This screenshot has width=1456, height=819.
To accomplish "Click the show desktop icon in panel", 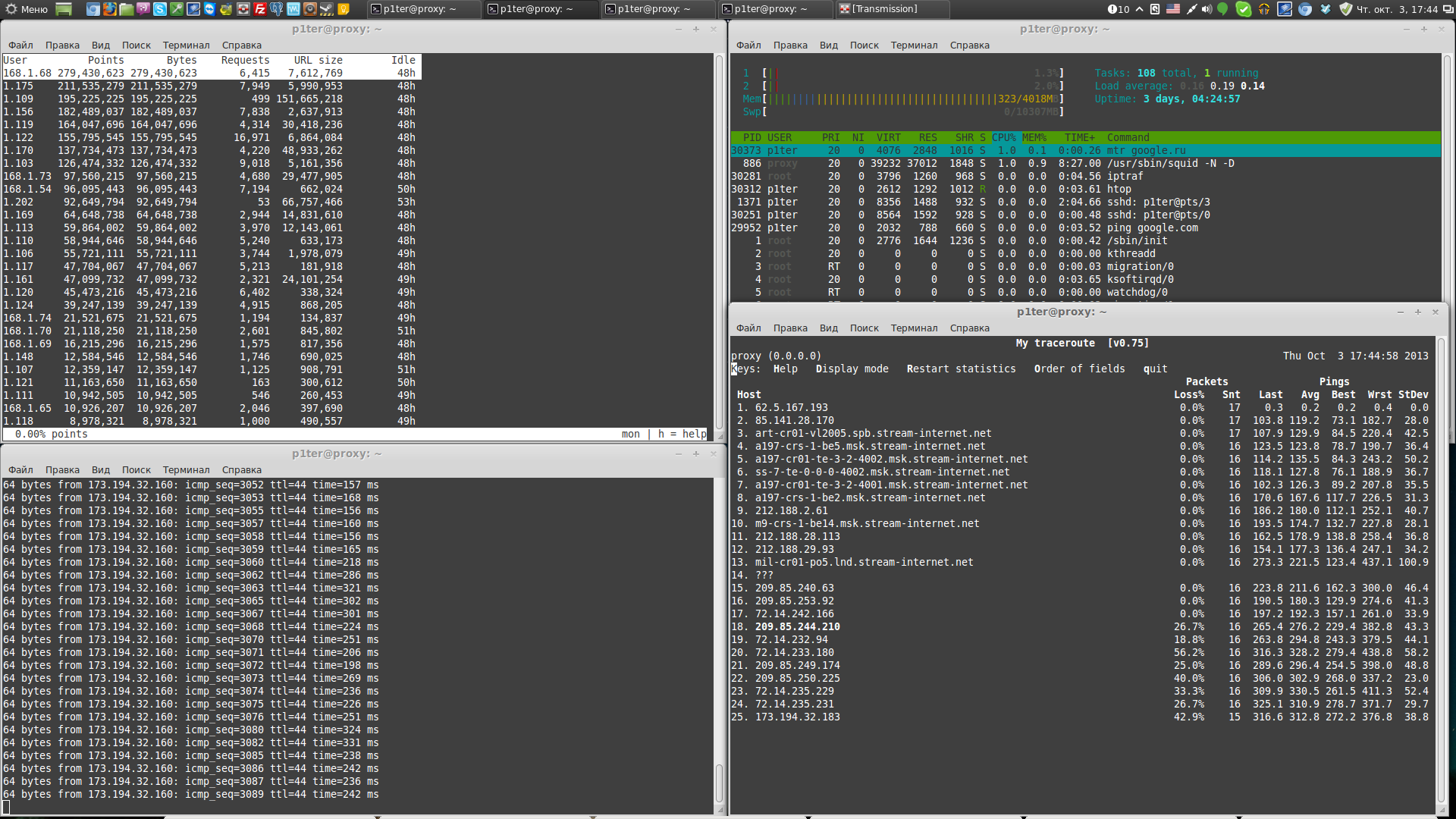I will coord(64,9).
